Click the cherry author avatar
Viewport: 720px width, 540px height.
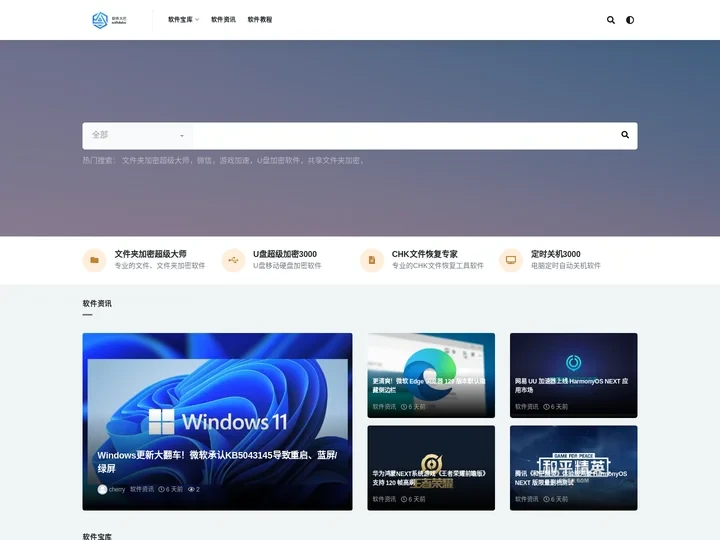(x=102, y=489)
